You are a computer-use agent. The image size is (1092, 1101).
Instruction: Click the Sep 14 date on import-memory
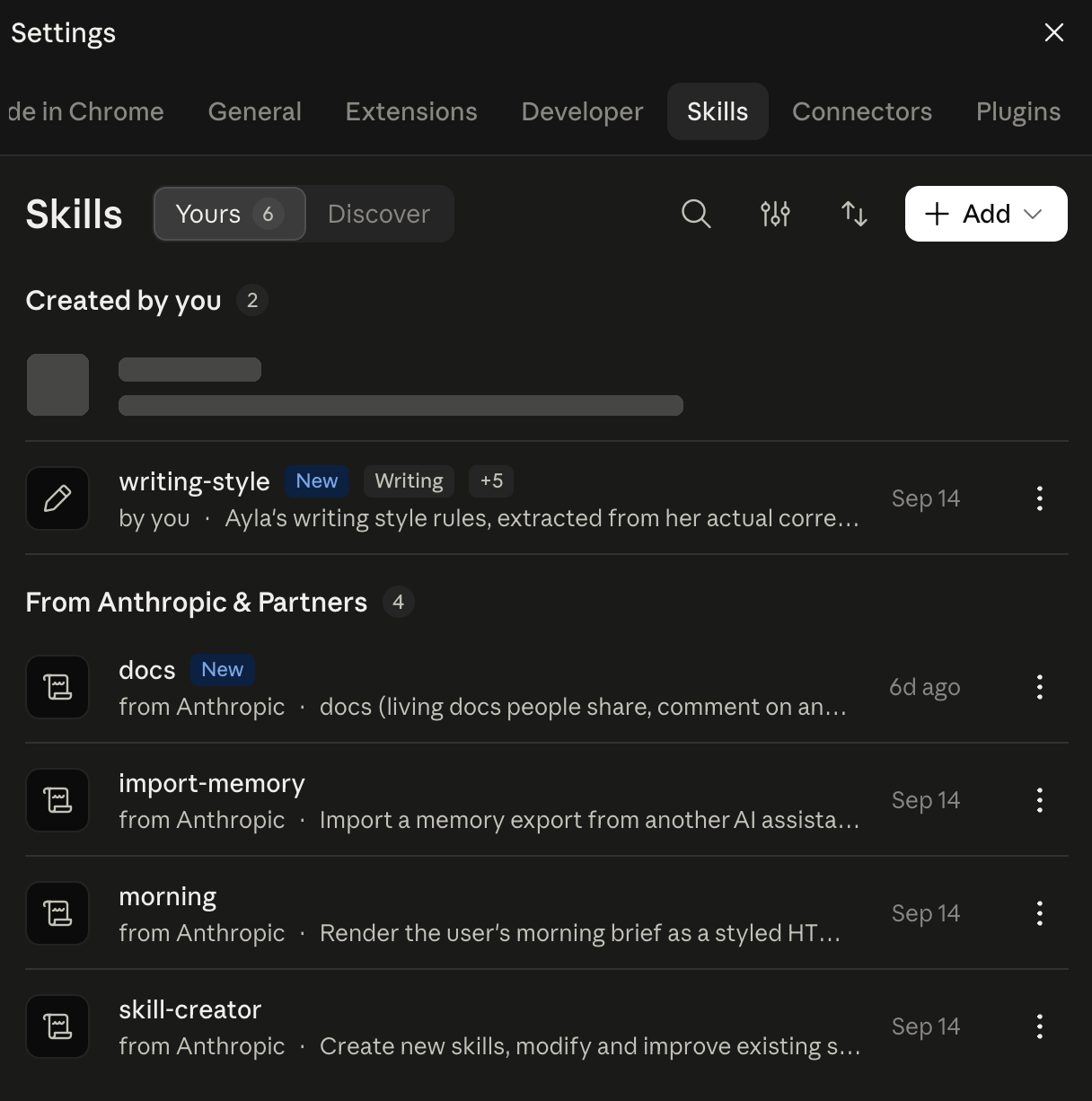(926, 800)
